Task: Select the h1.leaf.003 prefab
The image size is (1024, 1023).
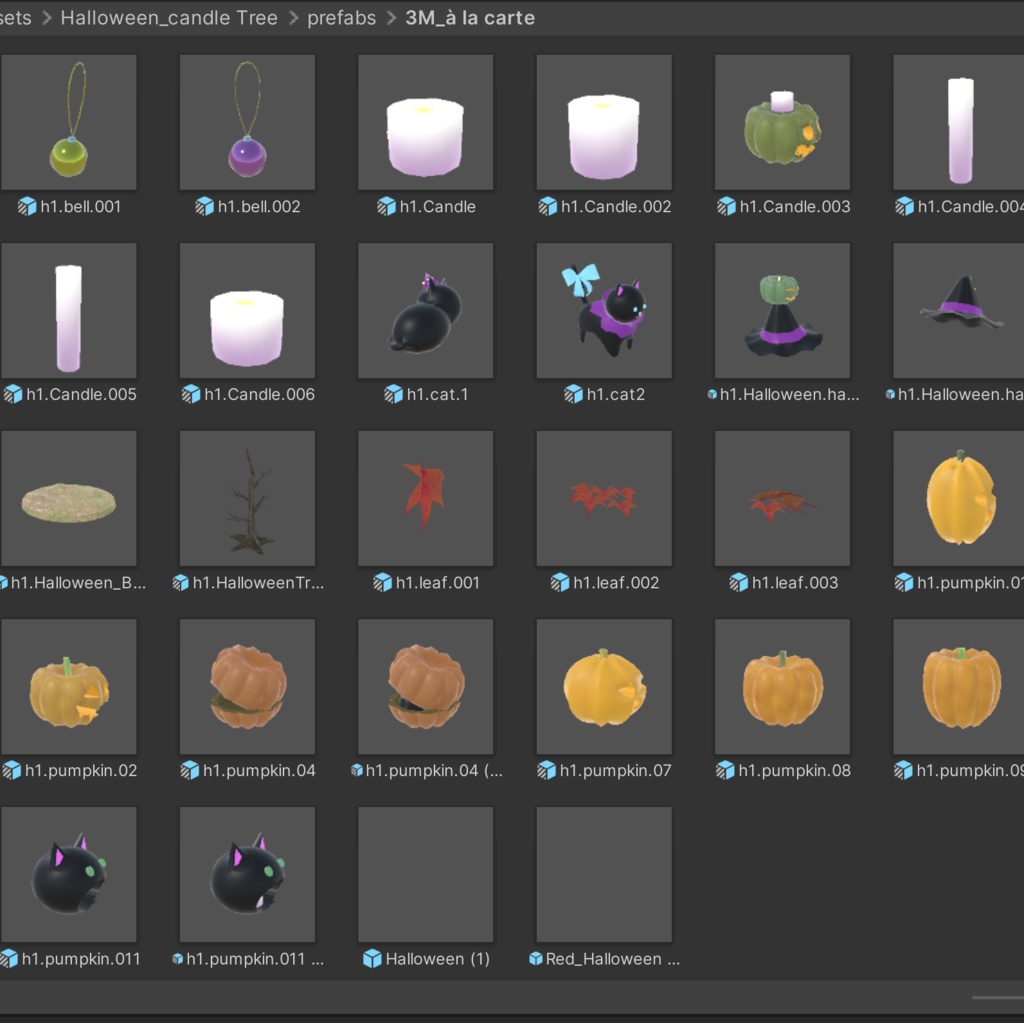Action: click(x=782, y=498)
